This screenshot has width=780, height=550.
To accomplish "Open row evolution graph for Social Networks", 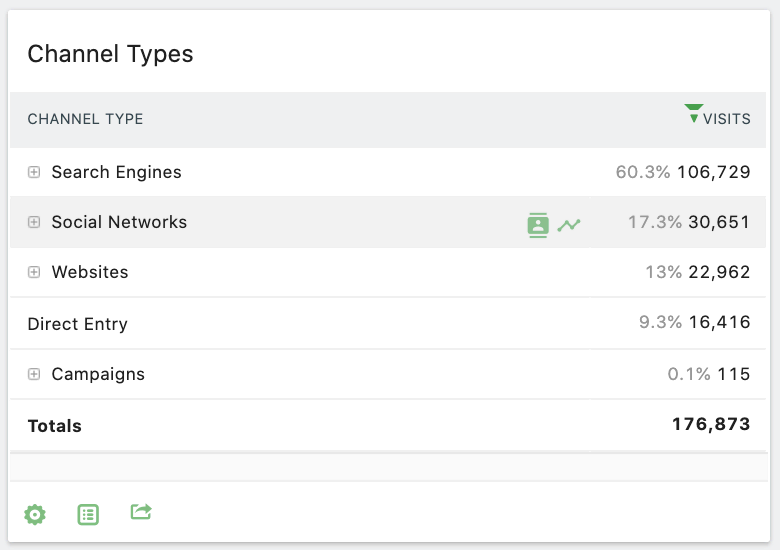I will (x=569, y=225).
